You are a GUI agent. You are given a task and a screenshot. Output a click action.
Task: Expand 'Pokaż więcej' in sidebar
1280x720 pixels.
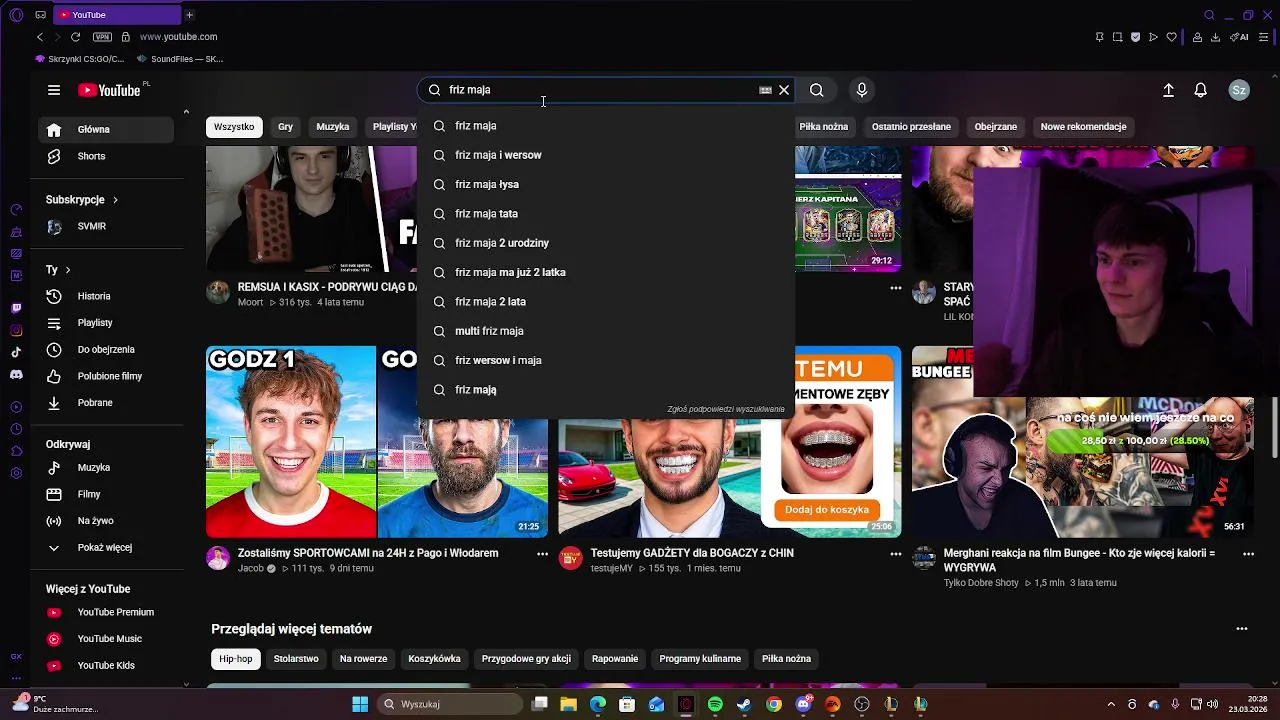pyautogui.click(x=106, y=548)
